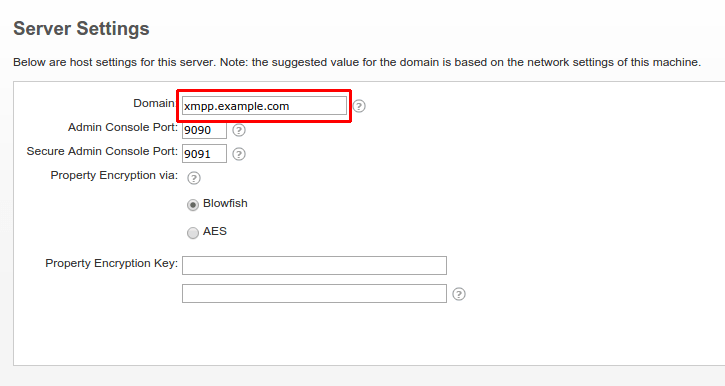This screenshot has height=386, width=725.
Task: Open the help icon beside the Domain field
Action: pos(359,106)
